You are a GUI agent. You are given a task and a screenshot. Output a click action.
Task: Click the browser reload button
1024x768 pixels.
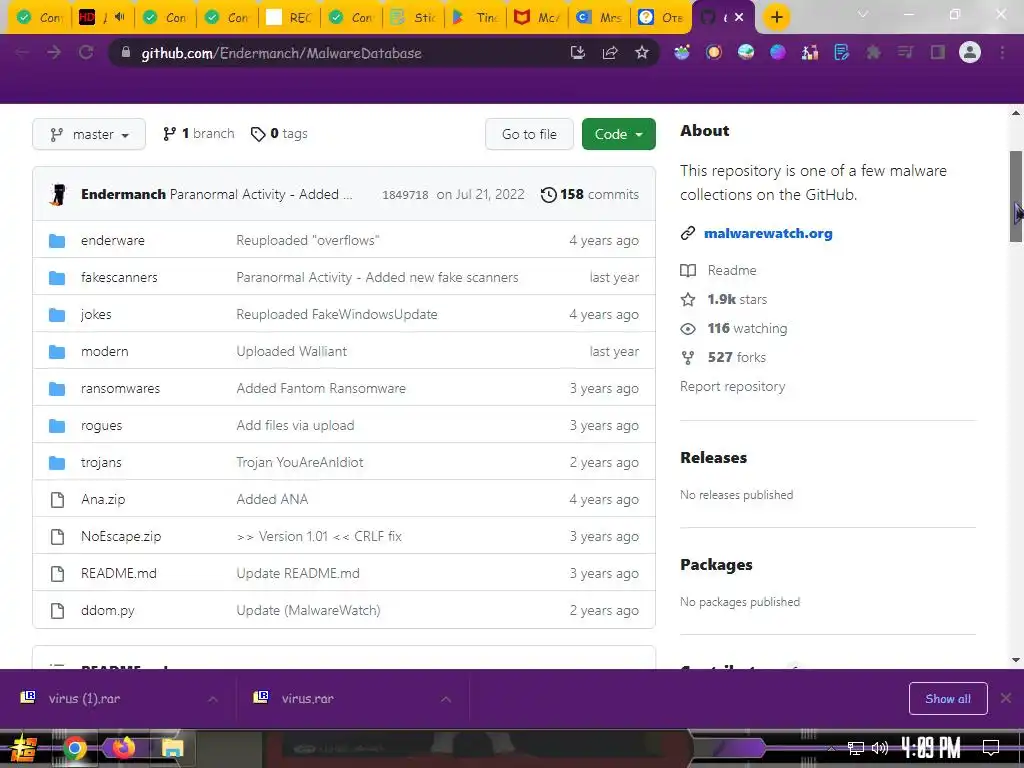point(86,52)
